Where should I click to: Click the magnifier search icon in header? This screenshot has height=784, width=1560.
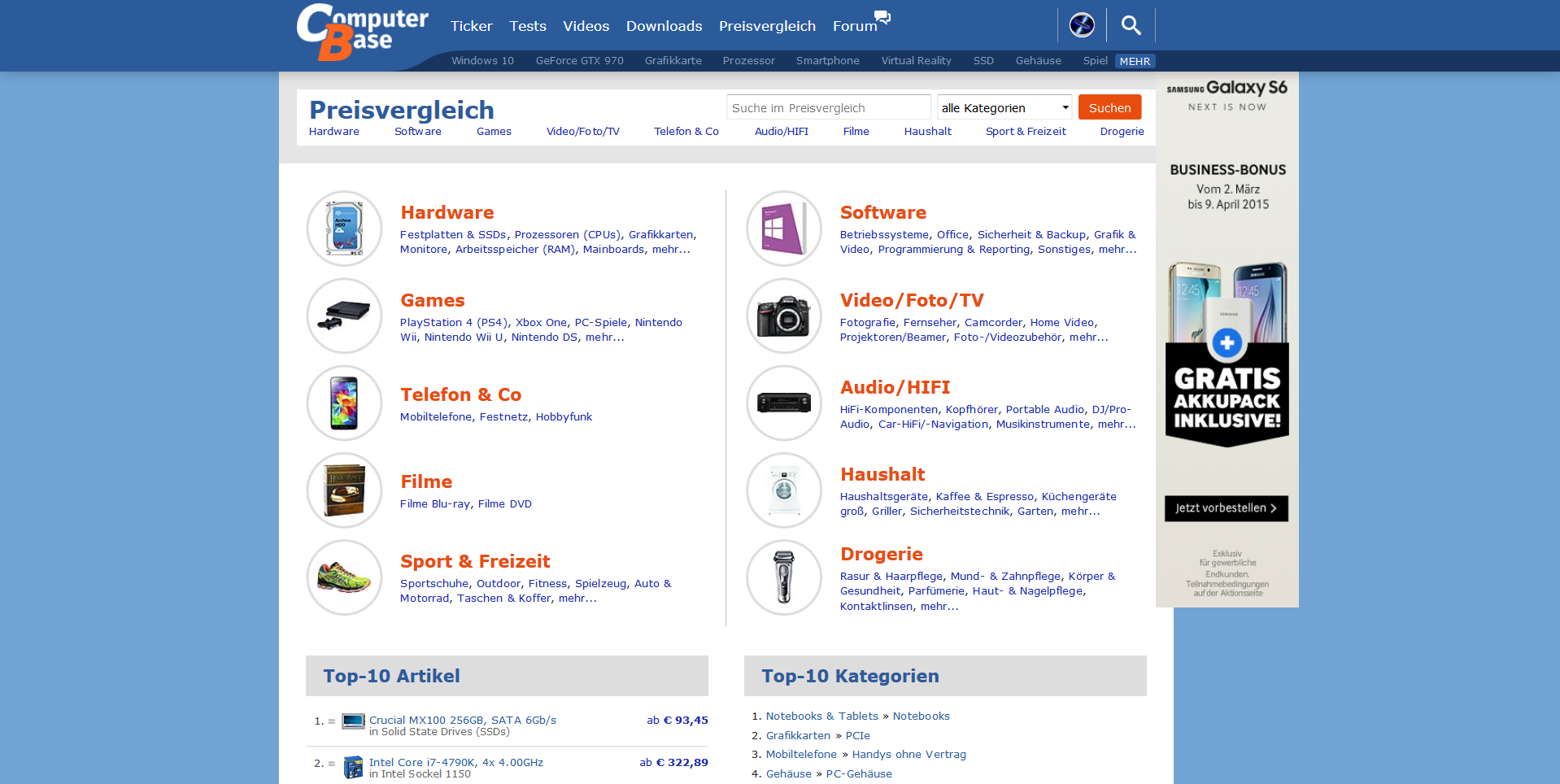point(1131,25)
